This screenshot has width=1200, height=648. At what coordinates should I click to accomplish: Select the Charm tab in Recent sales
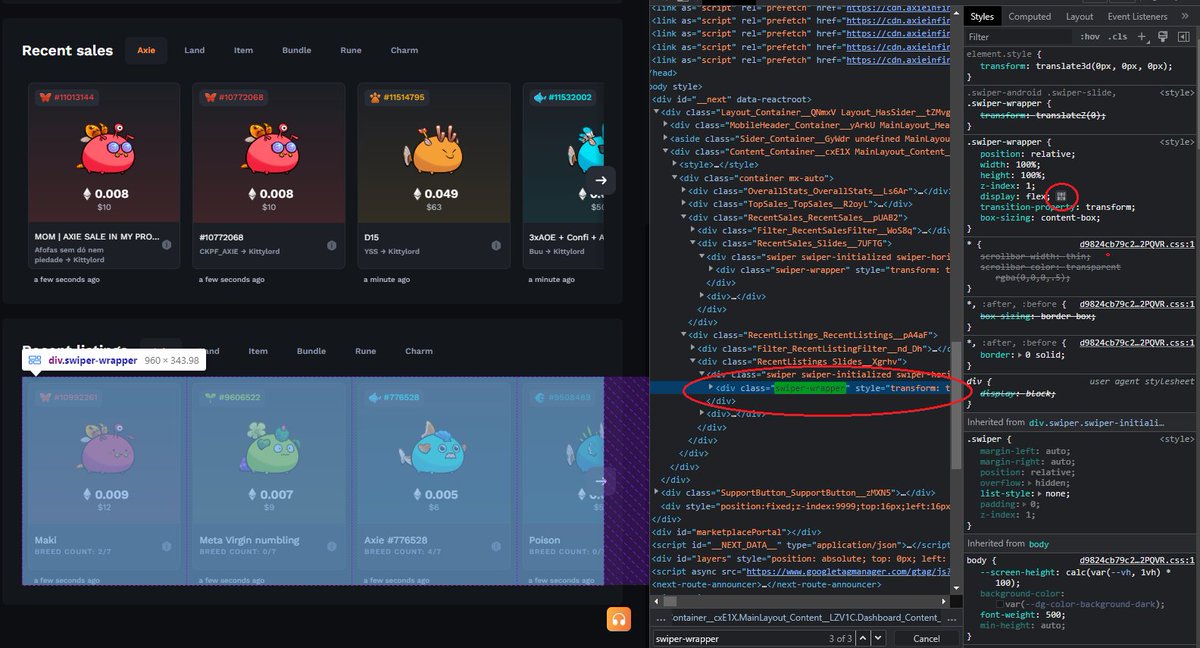tap(405, 50)
